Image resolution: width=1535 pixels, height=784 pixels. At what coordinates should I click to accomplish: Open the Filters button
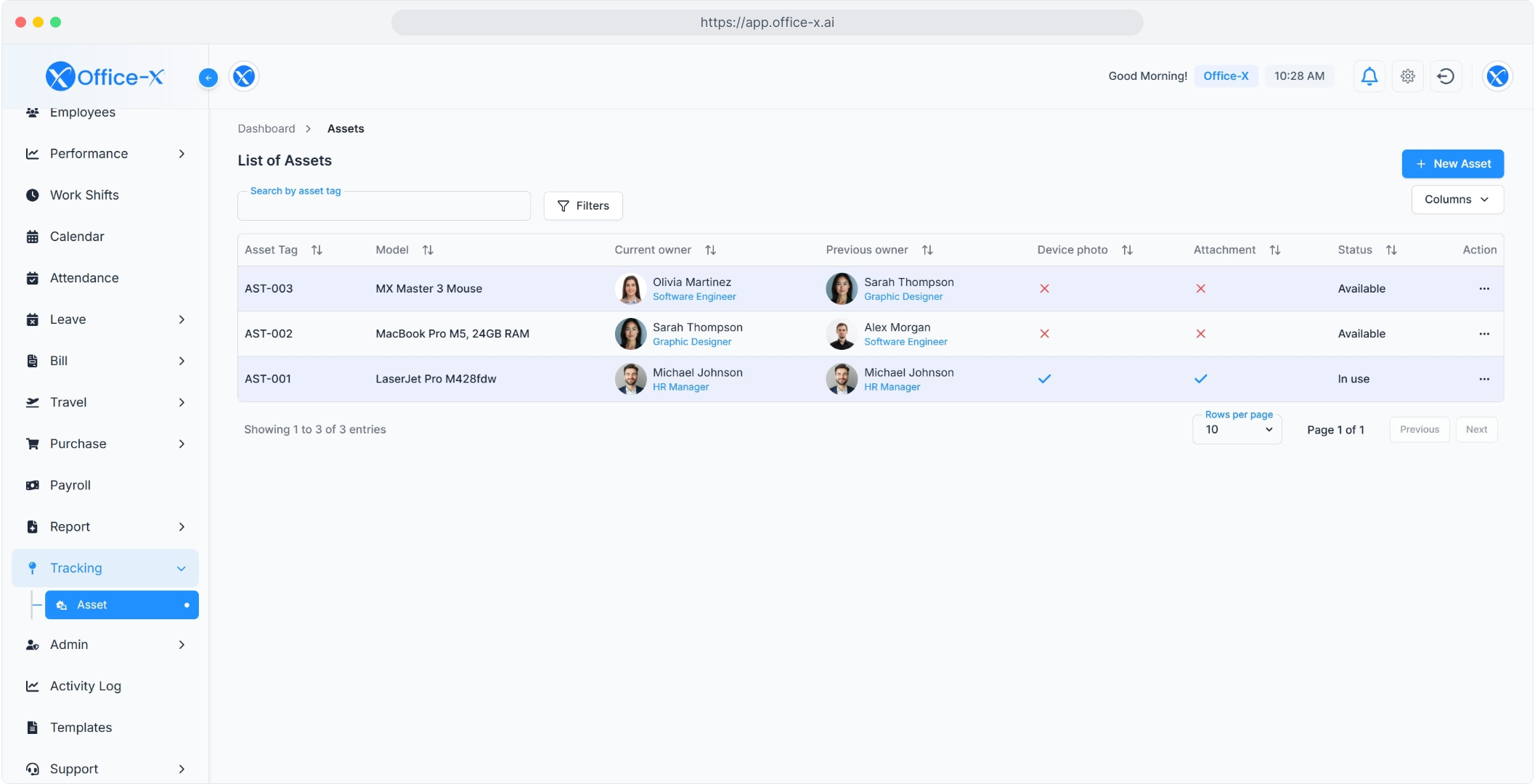click(x=583, y=206)
